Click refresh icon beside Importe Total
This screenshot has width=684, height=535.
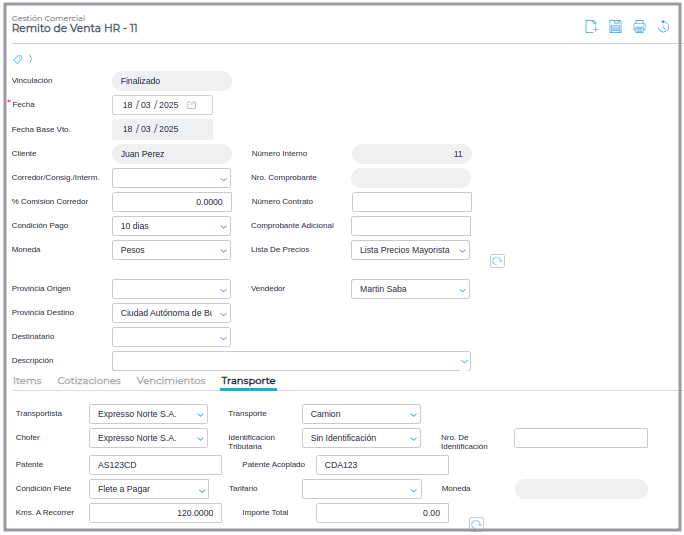pyautogui.click(x=476, y=524)
